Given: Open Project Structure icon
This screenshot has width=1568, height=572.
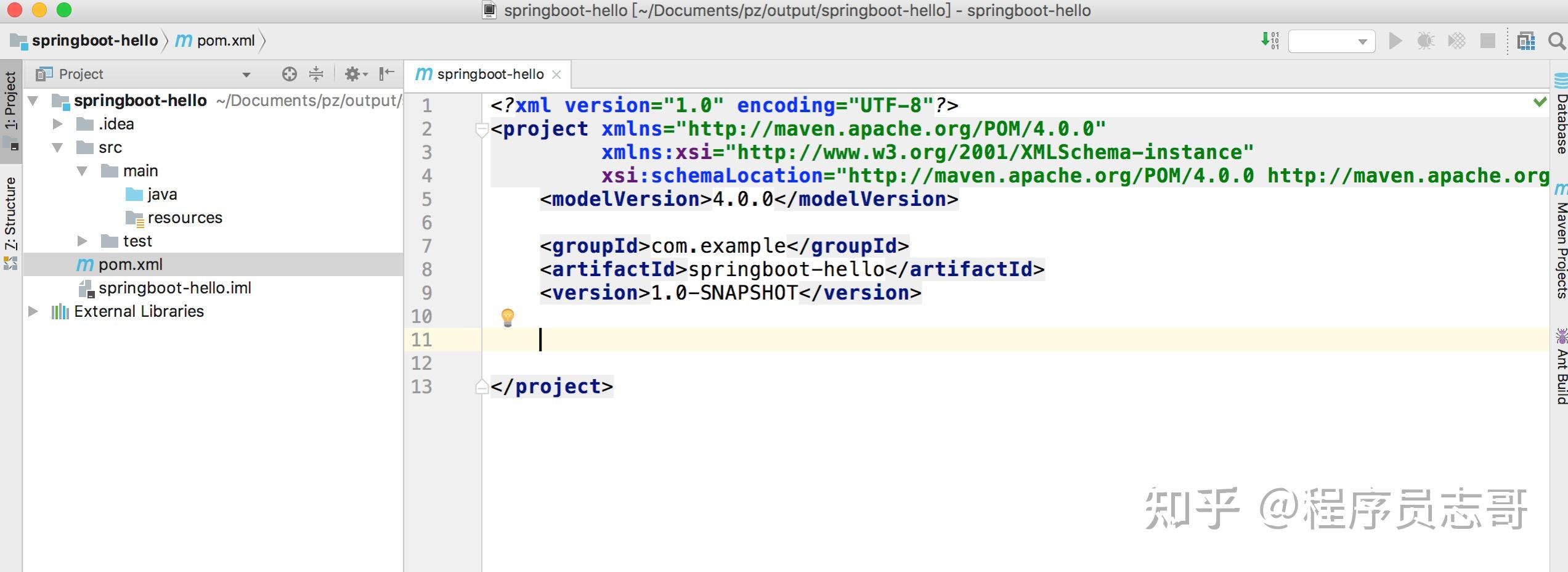Looking at the screenshot, I should (x=1526, y=41).
